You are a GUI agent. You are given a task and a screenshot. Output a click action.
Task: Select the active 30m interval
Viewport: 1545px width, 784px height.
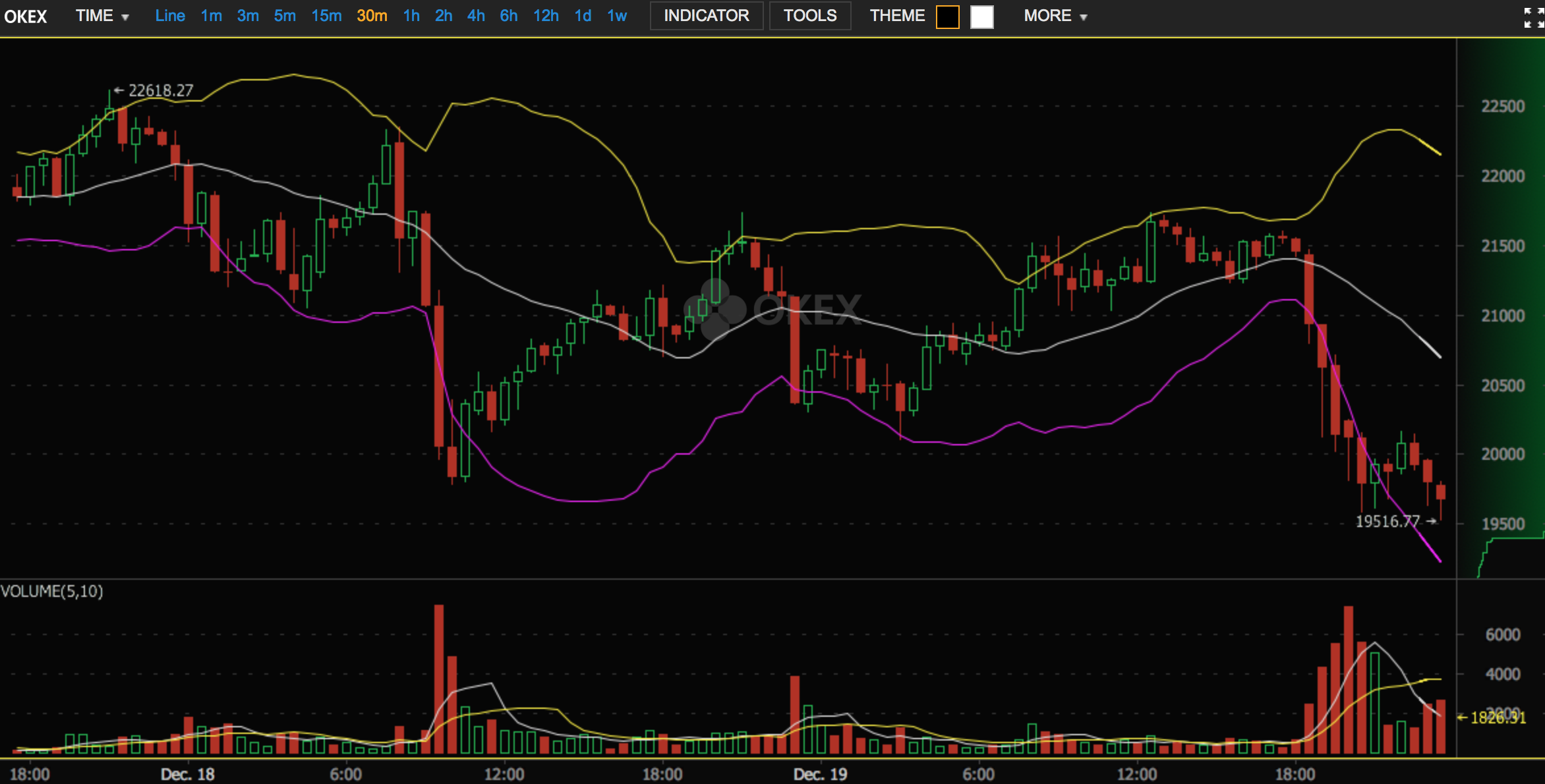coord(372,16)
